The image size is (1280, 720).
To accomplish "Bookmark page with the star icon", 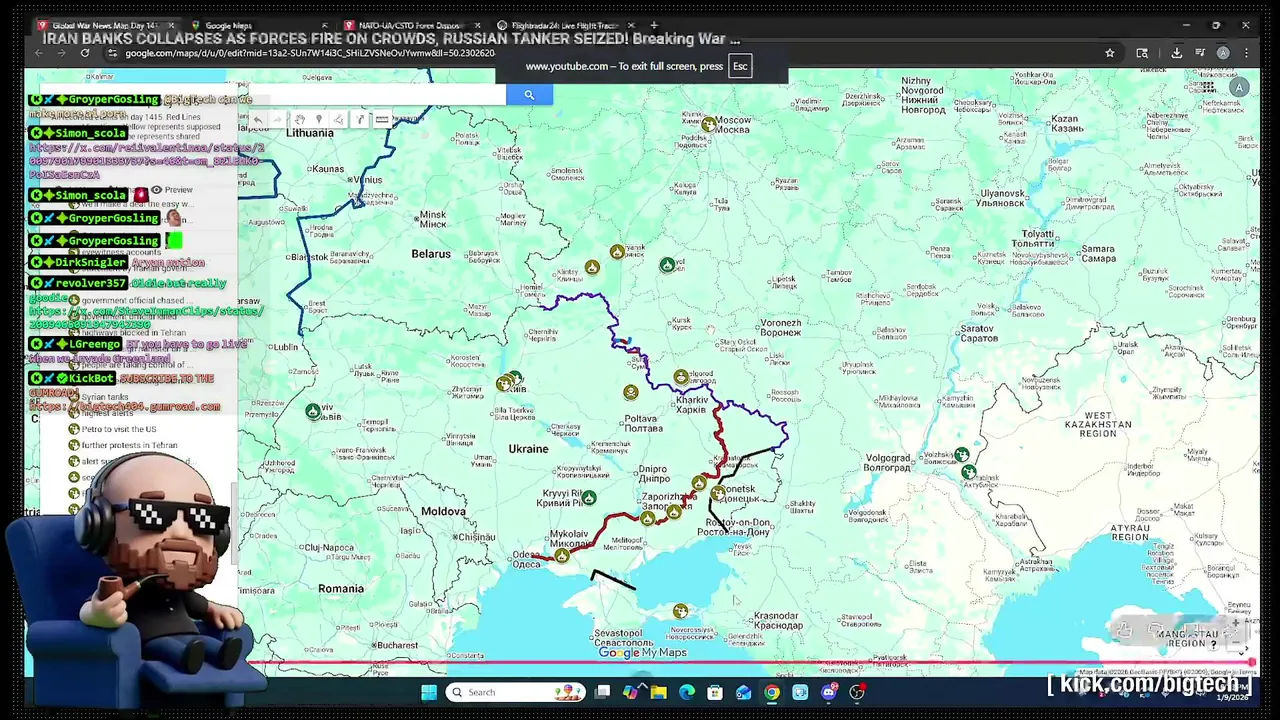I will click(1109, 53).
